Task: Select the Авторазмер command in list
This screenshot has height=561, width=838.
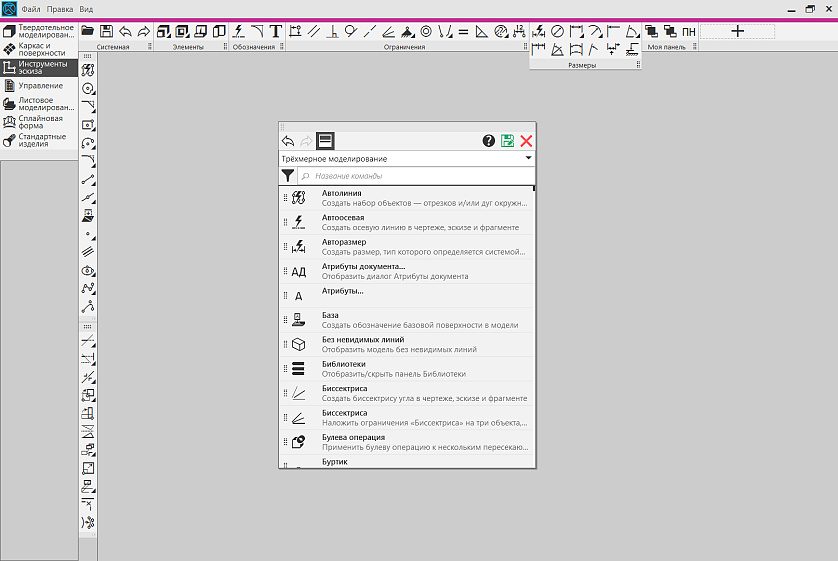Action: pos(406,247)
